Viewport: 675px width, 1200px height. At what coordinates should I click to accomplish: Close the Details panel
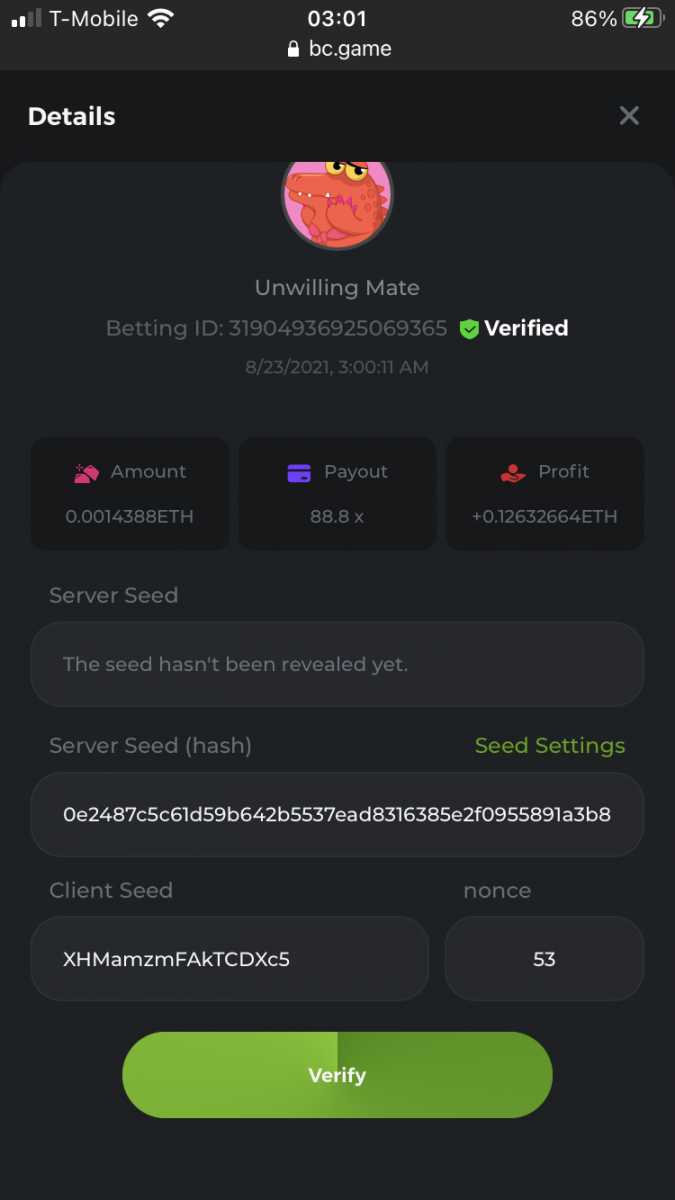coord(629,116)
